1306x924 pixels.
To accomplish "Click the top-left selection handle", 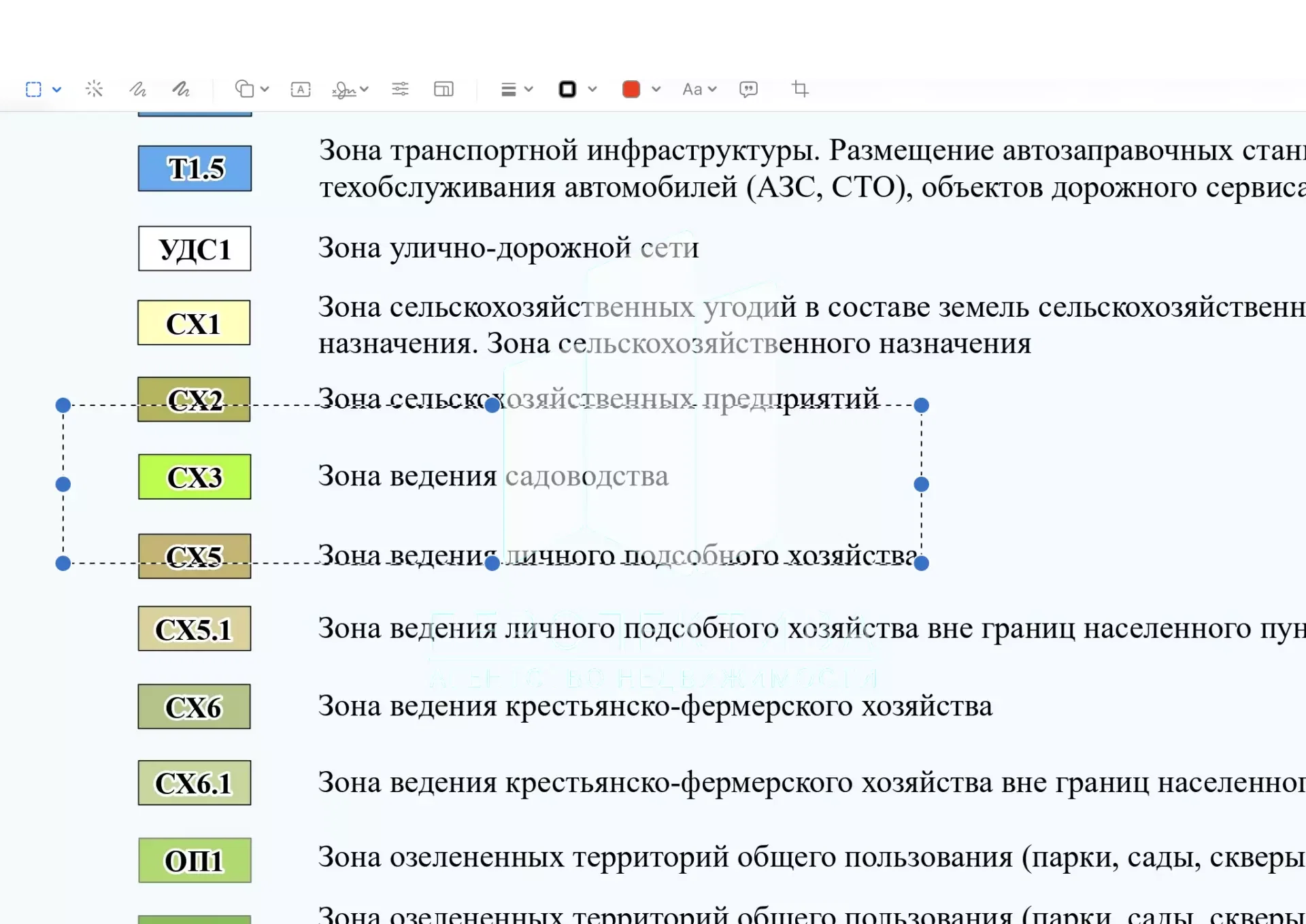I will [x=63, y=405].
